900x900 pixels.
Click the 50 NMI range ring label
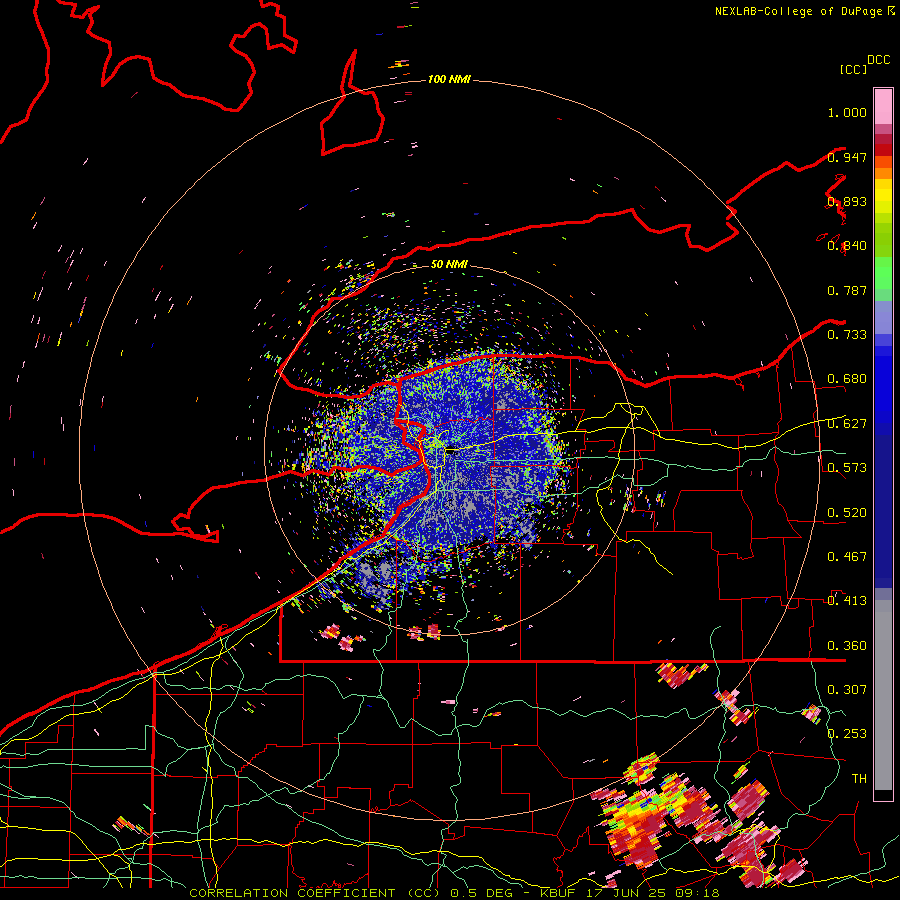click(449, 264)
